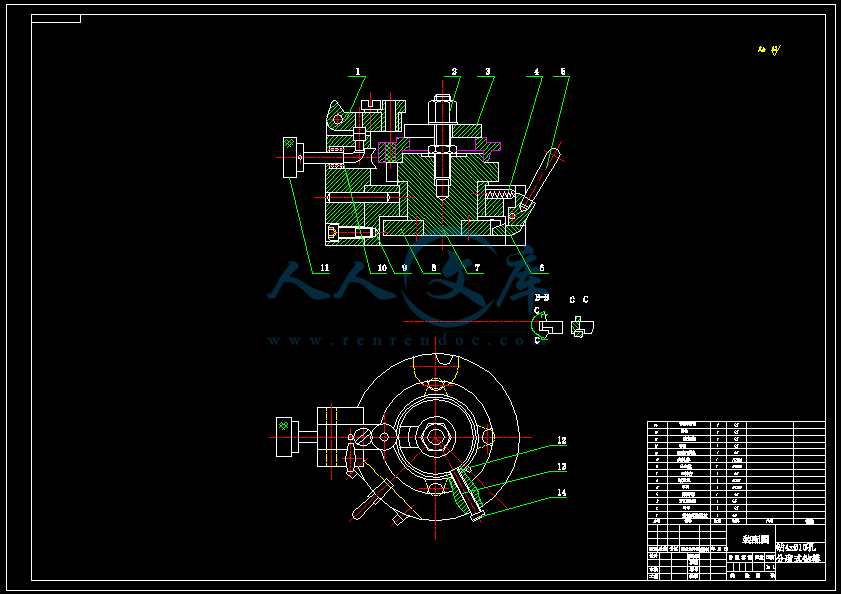Click part number label 1
The width and height of the screenshot is (841, 594).
pyautogui.click(x=358, y=71)
